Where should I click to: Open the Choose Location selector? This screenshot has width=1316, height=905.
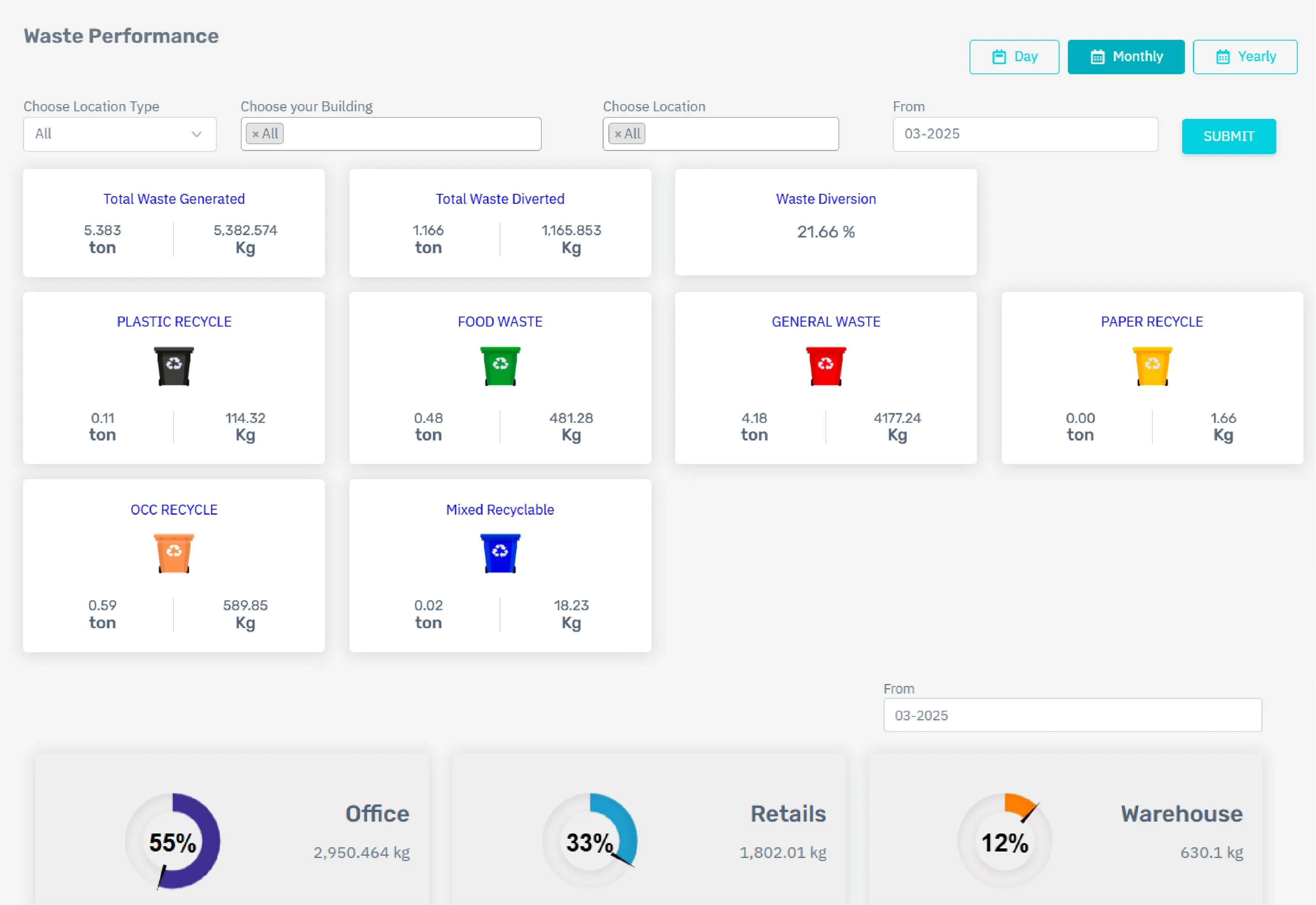720,134
